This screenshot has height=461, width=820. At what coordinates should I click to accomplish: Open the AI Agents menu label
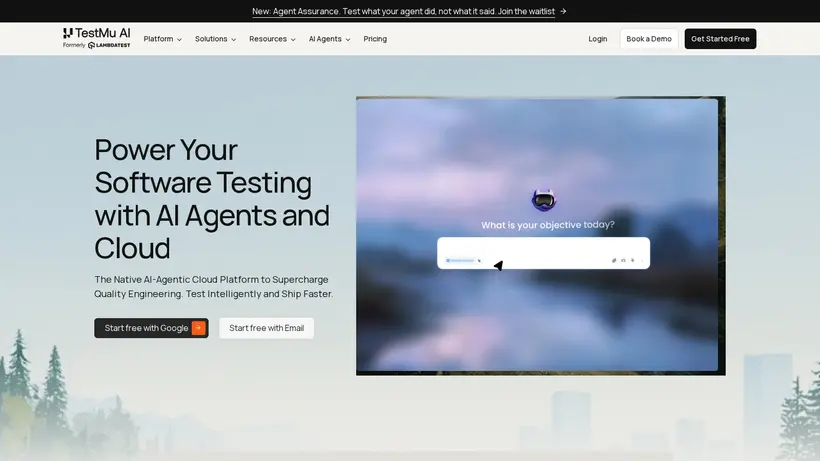pos(325,39)
